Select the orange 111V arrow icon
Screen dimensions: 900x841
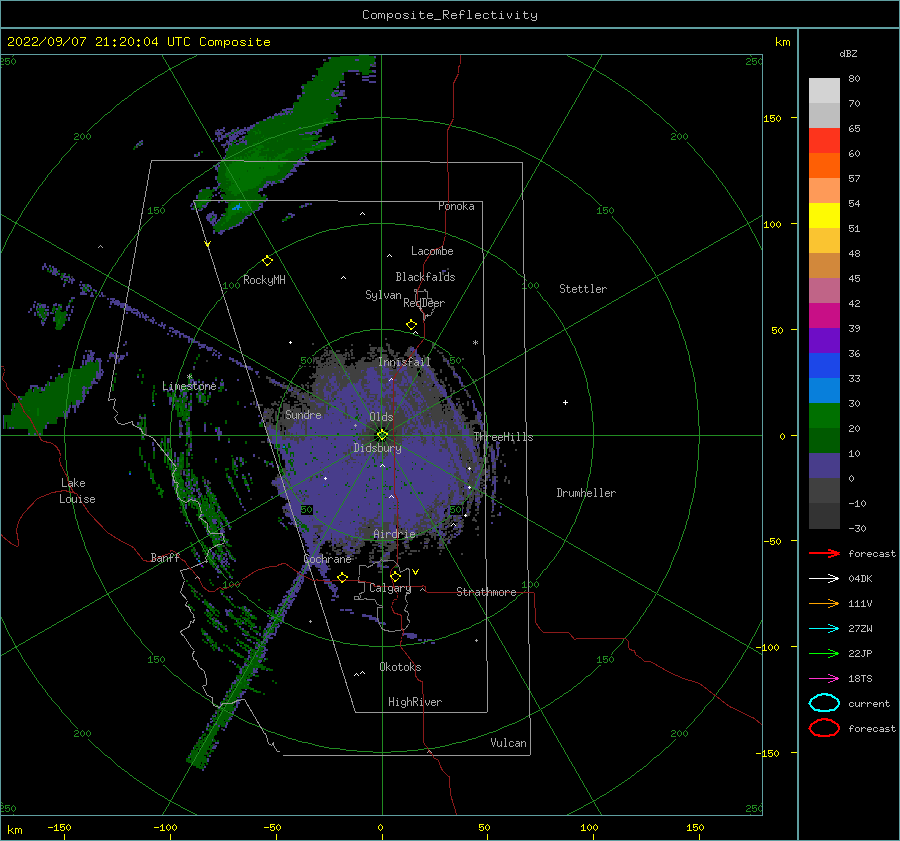coord(824,603)
